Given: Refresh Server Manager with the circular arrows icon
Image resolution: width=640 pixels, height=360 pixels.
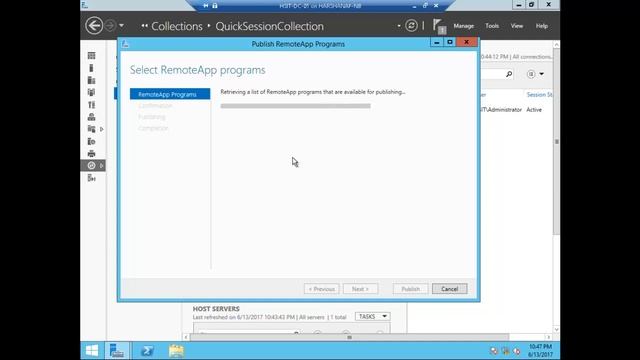Looking at the screenshot, I should pos(411,26).
